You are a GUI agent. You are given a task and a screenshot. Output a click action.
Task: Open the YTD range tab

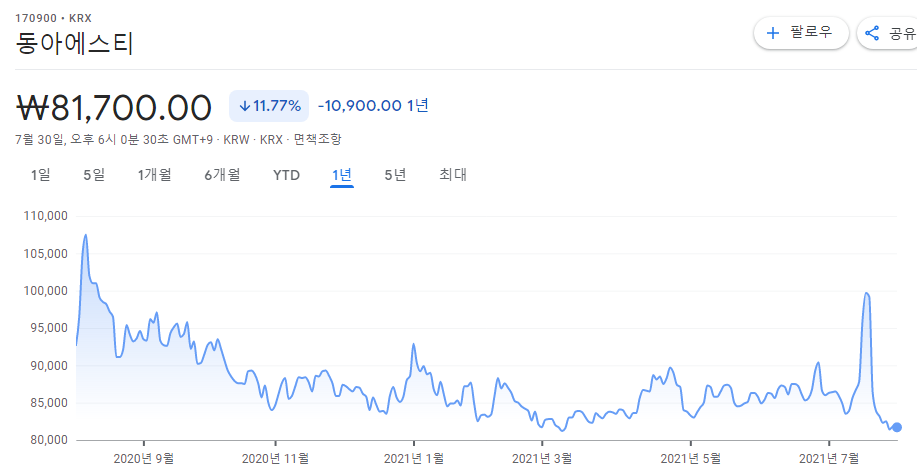point(287,175)
